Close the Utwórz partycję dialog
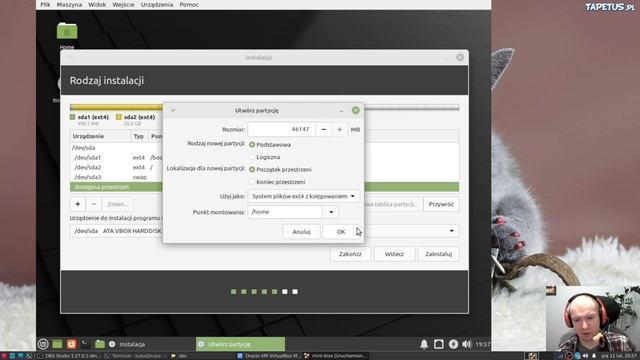640x360 pixels. [x=356, y=110]
